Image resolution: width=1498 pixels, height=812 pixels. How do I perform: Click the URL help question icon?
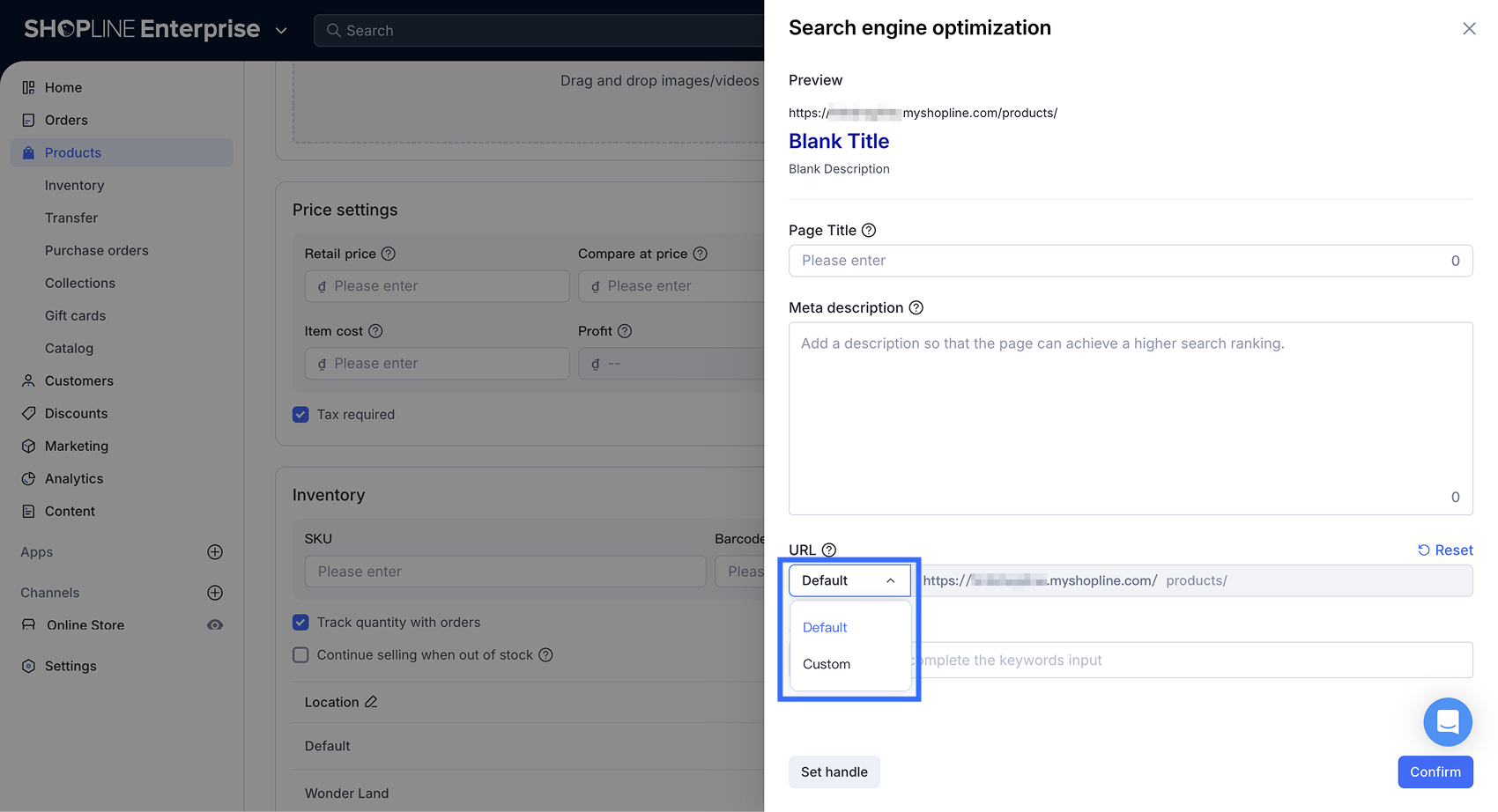(x=829, y=550)
